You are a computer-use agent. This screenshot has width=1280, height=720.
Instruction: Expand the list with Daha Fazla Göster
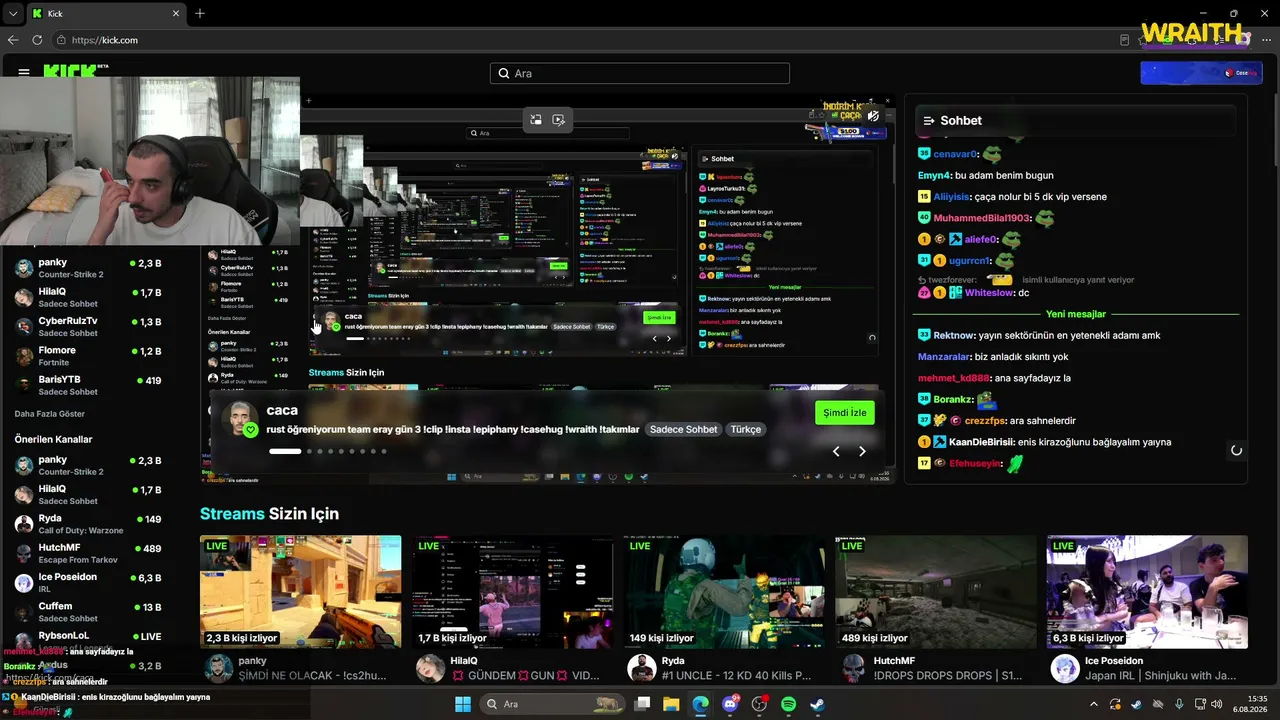50,413
